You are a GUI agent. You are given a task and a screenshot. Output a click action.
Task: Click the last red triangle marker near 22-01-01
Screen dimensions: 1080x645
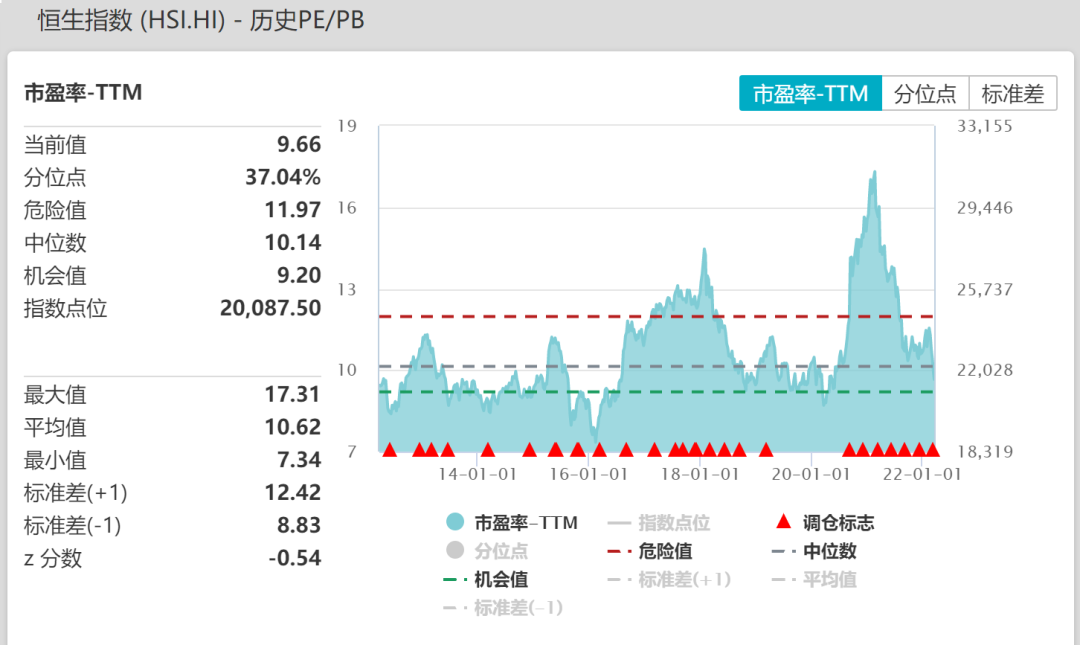[x=933, y=450]
